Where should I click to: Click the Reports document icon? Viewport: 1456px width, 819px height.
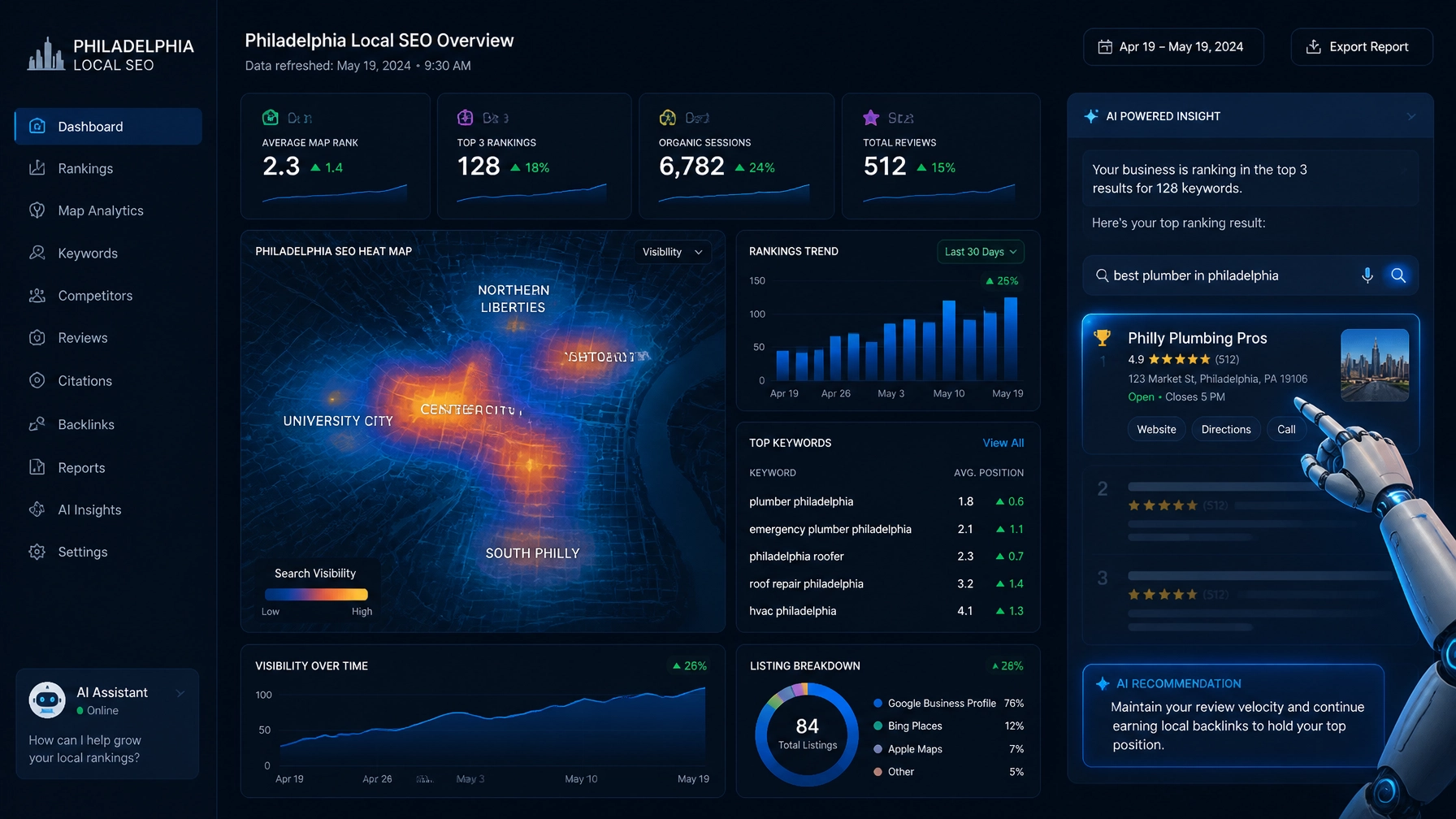[x=37, y=467]
